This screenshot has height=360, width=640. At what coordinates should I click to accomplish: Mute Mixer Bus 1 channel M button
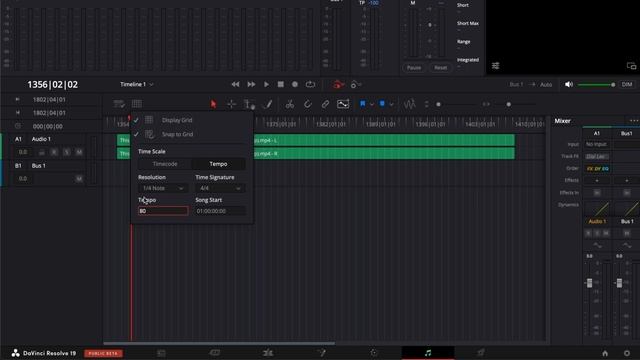[627, 233]
